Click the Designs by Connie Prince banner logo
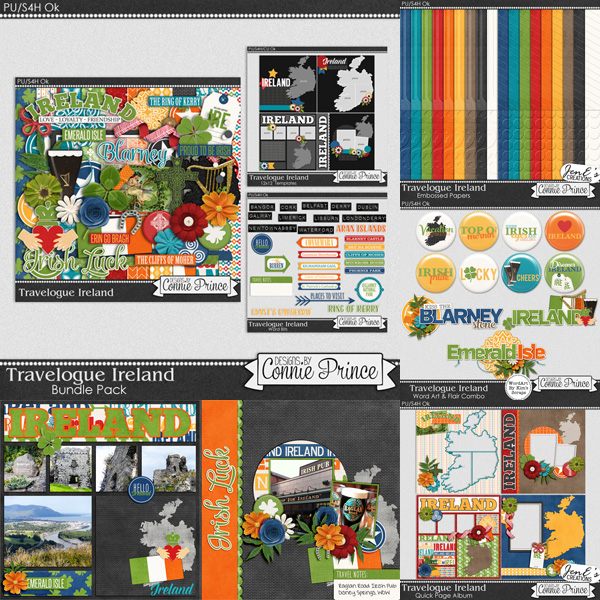 point(320,371)
